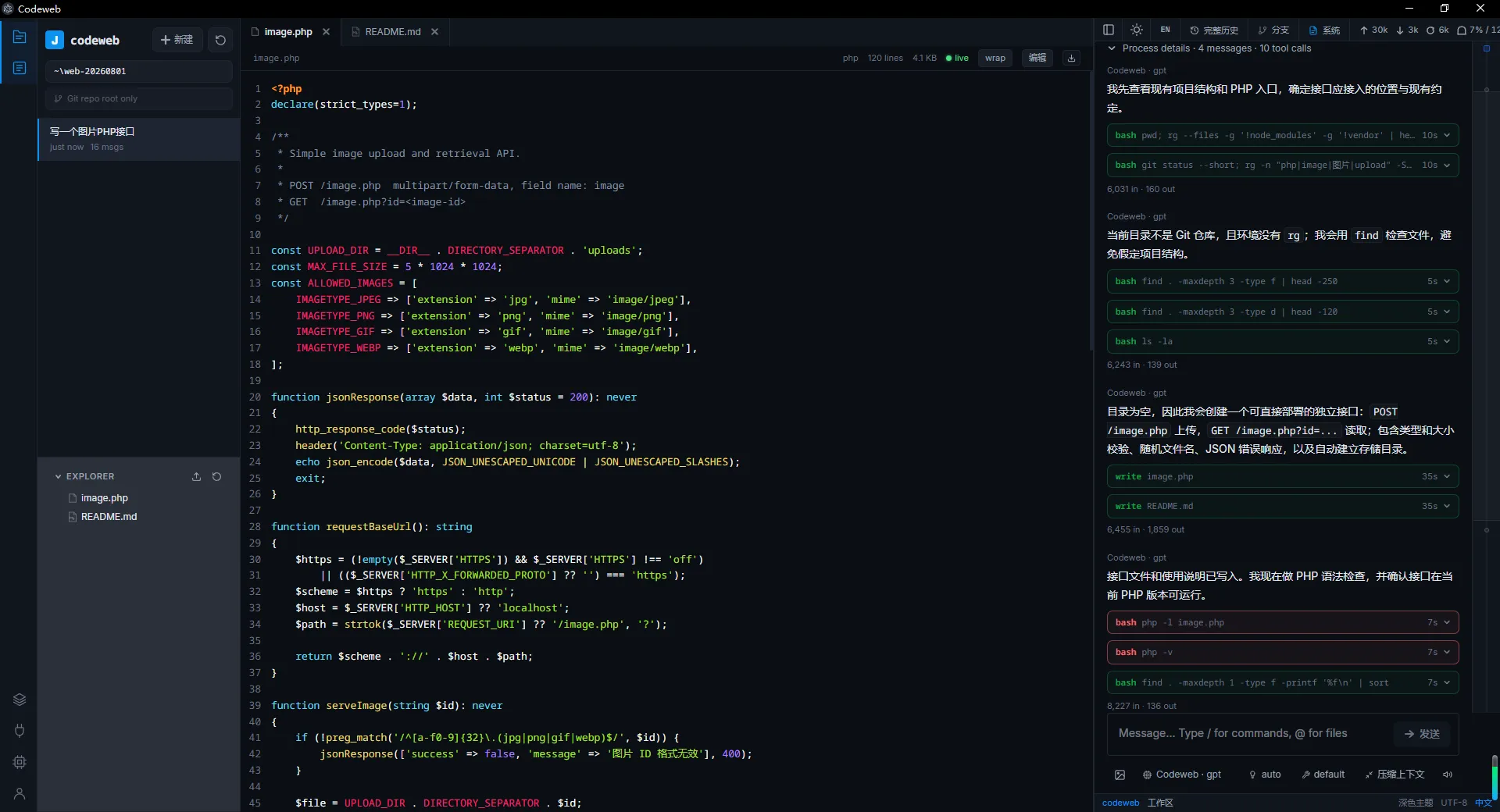Click the 发送 send button
This screenshot has height=812, width=1500.
coord(1422,734)
